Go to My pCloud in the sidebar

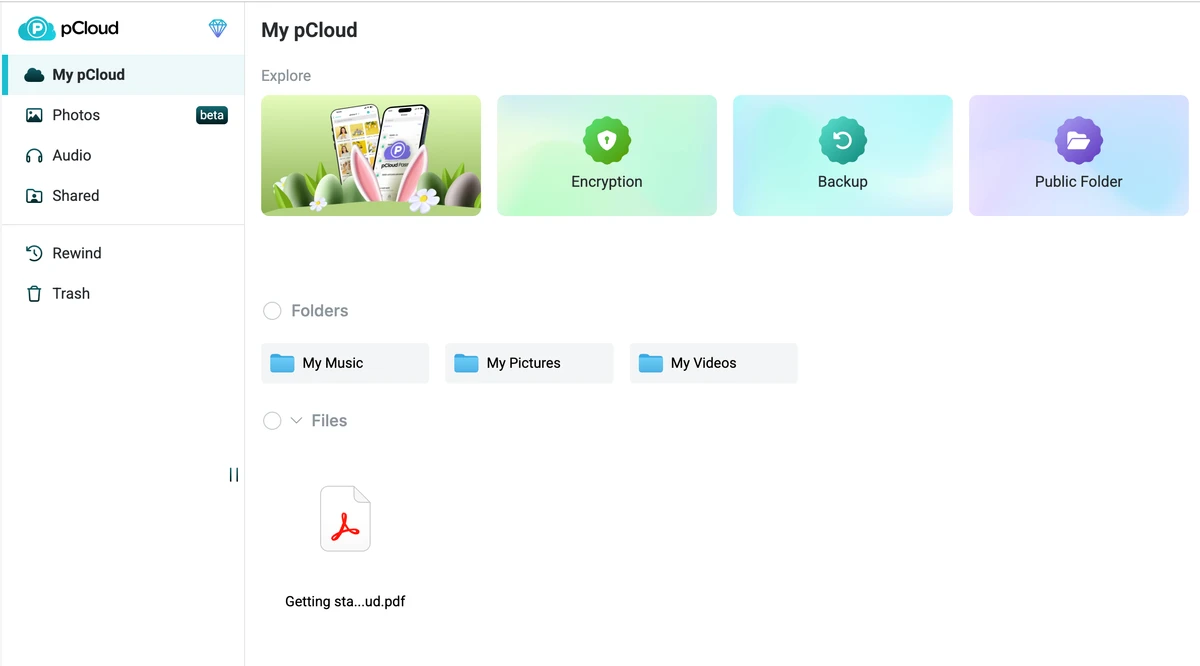click(x=123, y=75)
